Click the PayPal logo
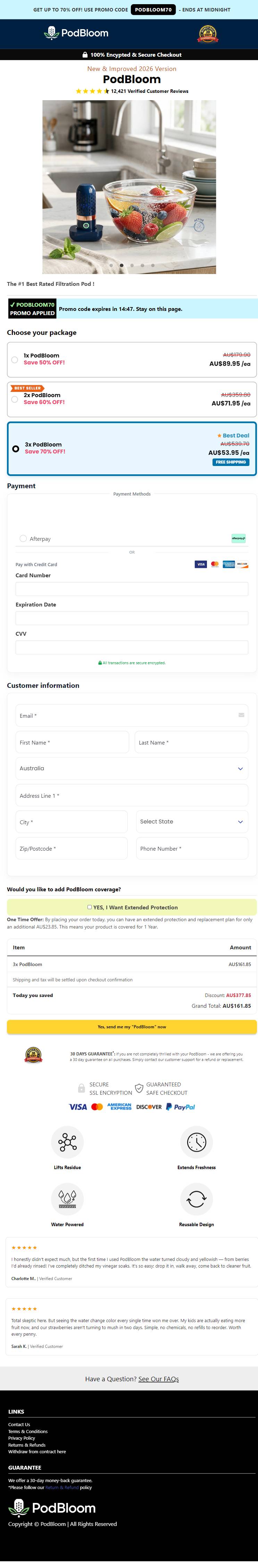258x1568 pixels. pos(181,1107)
